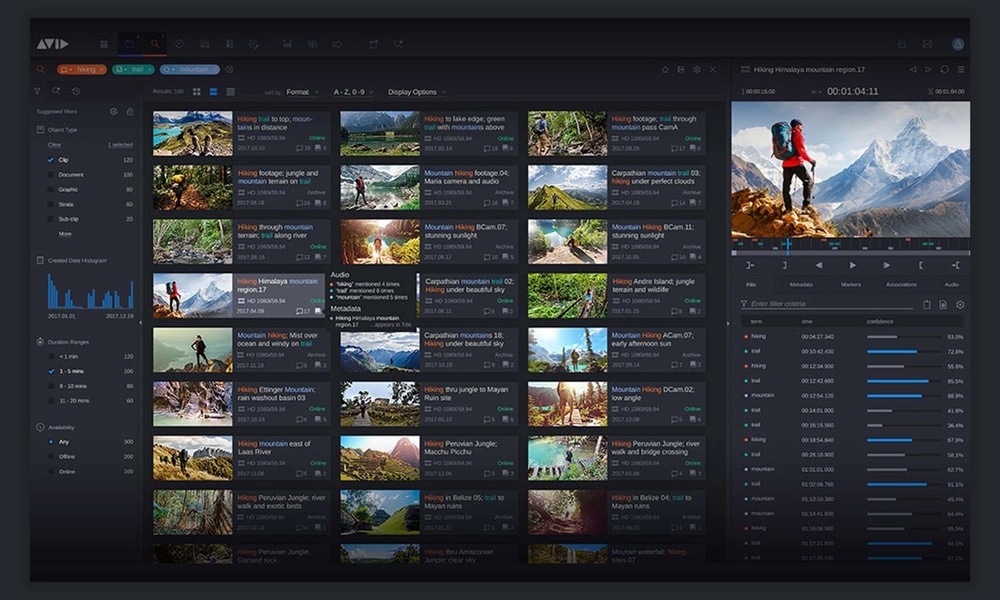This screenshot has height=600, width=1000.
Task: Open the hiking pill type dropdown arrow
Action: [71, 70]
